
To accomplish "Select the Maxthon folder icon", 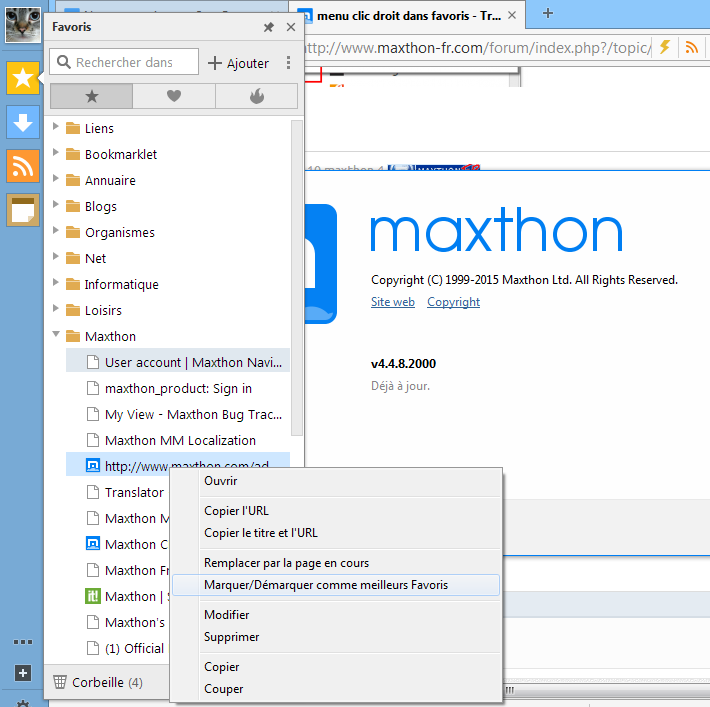I will coord(72,337).
